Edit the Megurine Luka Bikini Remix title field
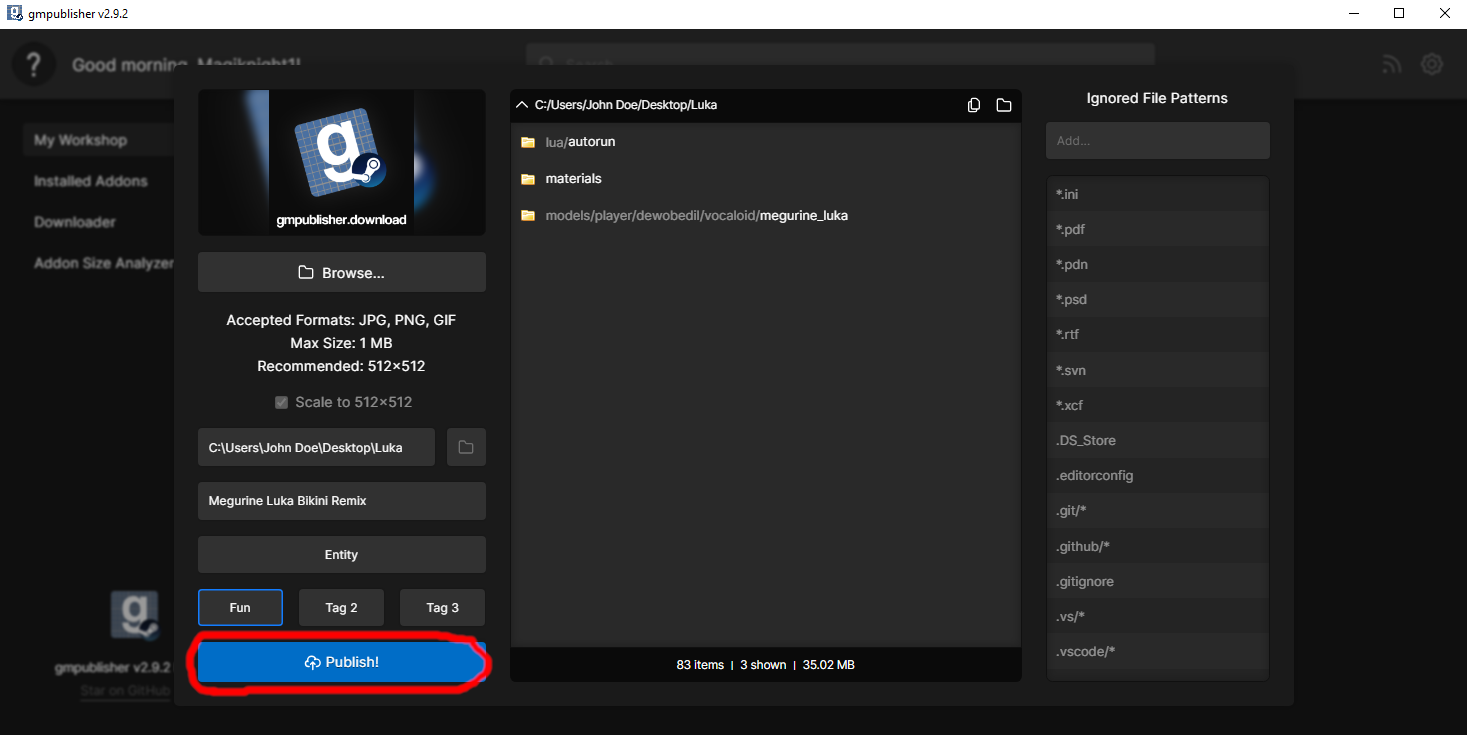Viewport: 1467px width, 735px height. pos(342,501)
